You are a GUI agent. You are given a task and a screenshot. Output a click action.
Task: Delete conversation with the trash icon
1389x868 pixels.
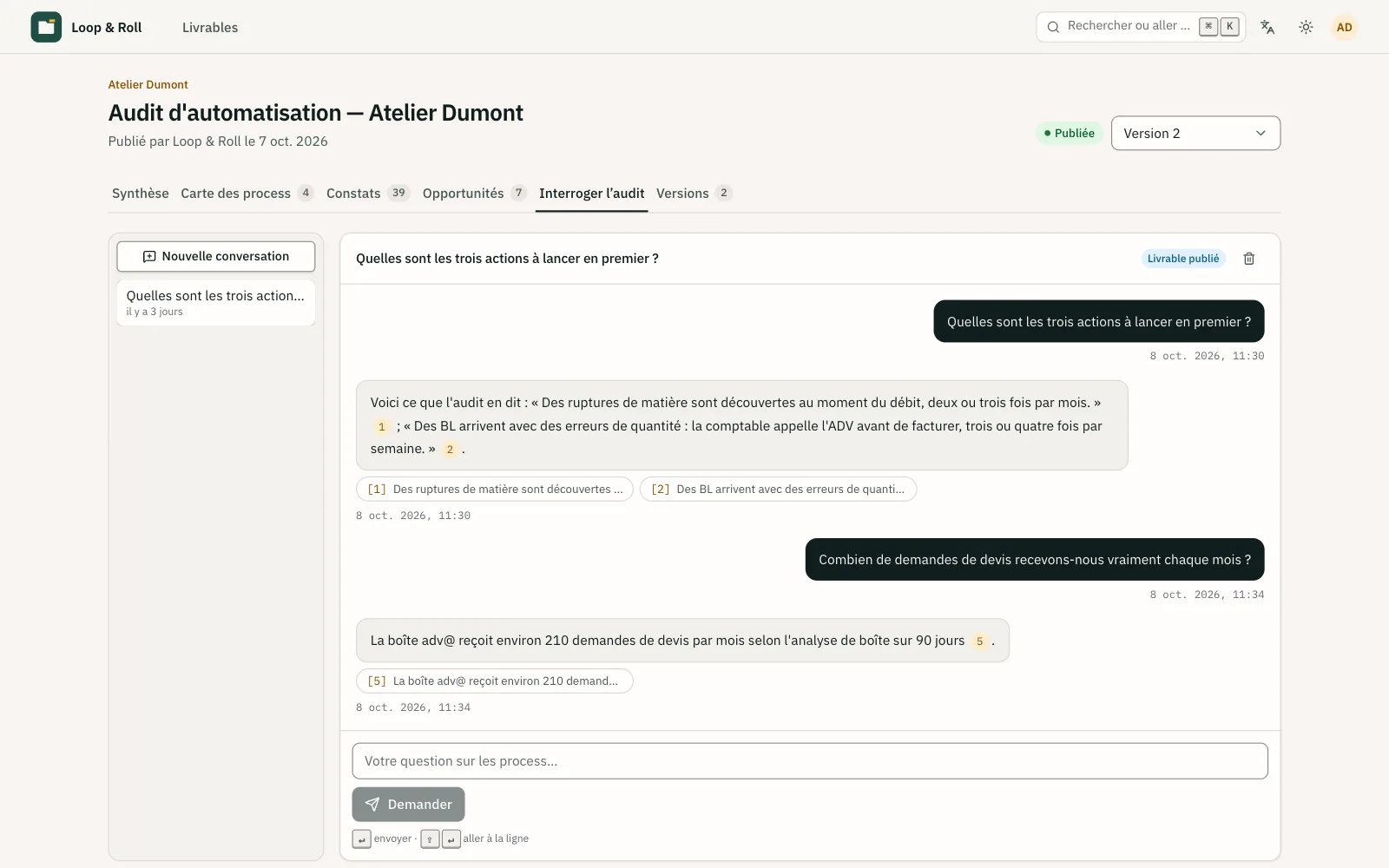[x=1249, y=259]
